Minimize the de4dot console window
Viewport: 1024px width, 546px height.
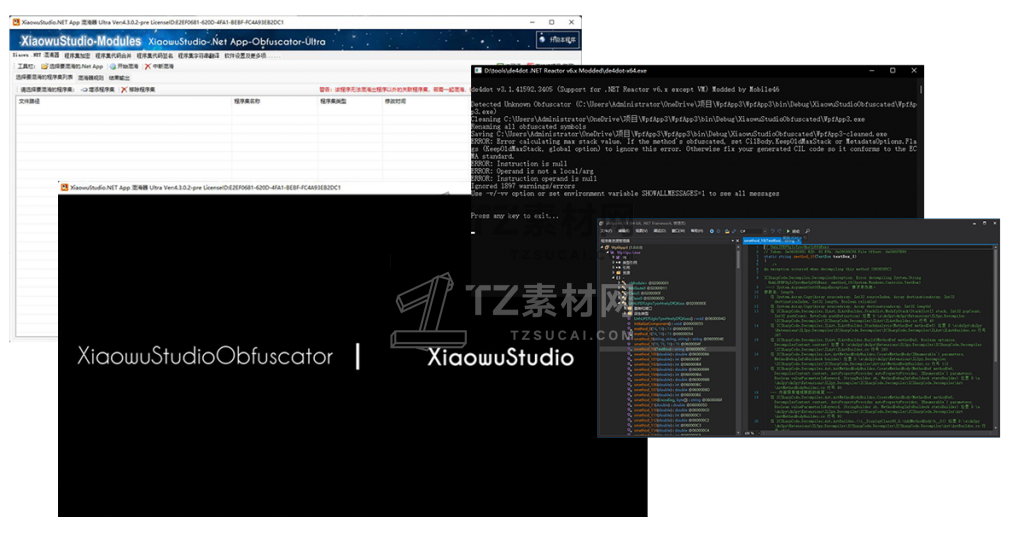coord(872,71)
